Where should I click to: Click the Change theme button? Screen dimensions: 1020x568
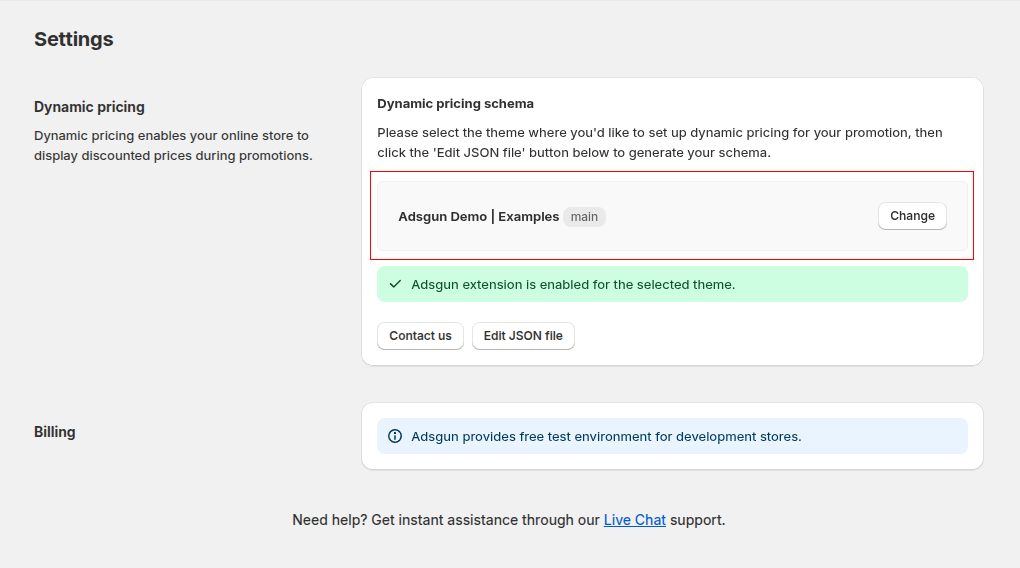coord(912,216)
